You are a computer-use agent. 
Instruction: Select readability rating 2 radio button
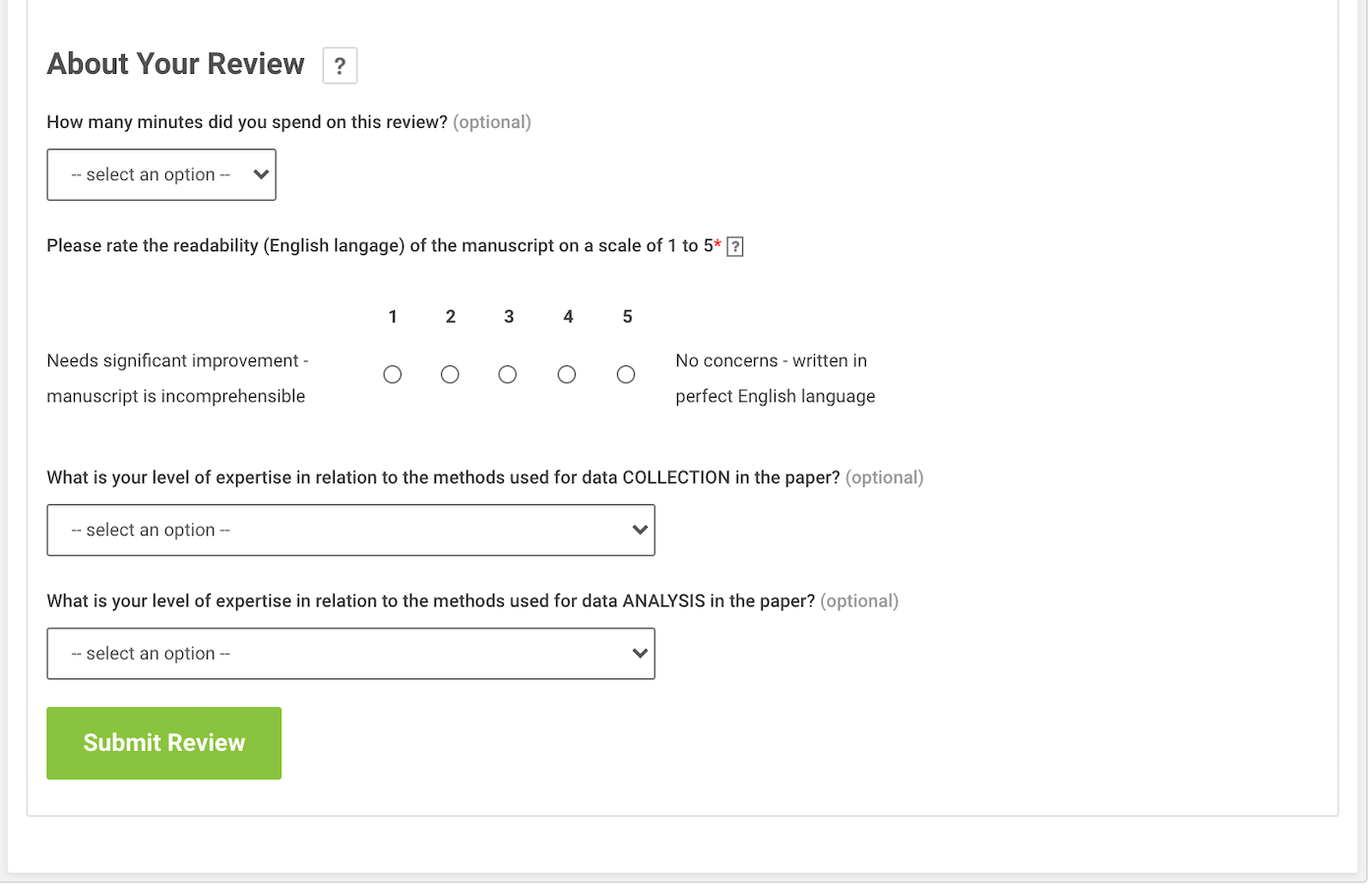tap(450, 375)
